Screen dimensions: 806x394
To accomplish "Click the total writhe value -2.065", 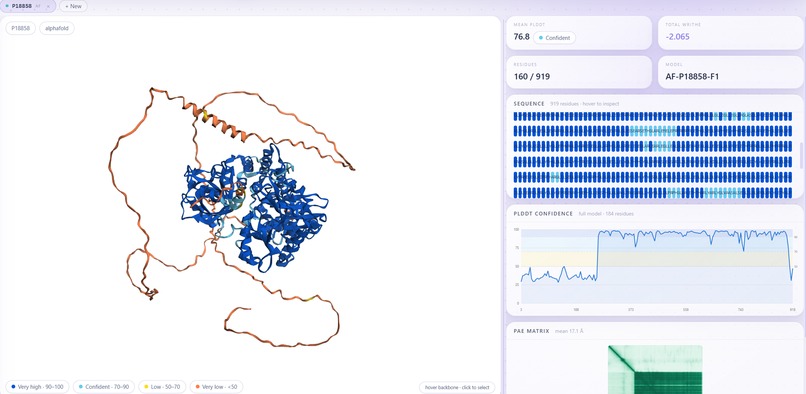I will pyautogui.click(x=677, y=37).
